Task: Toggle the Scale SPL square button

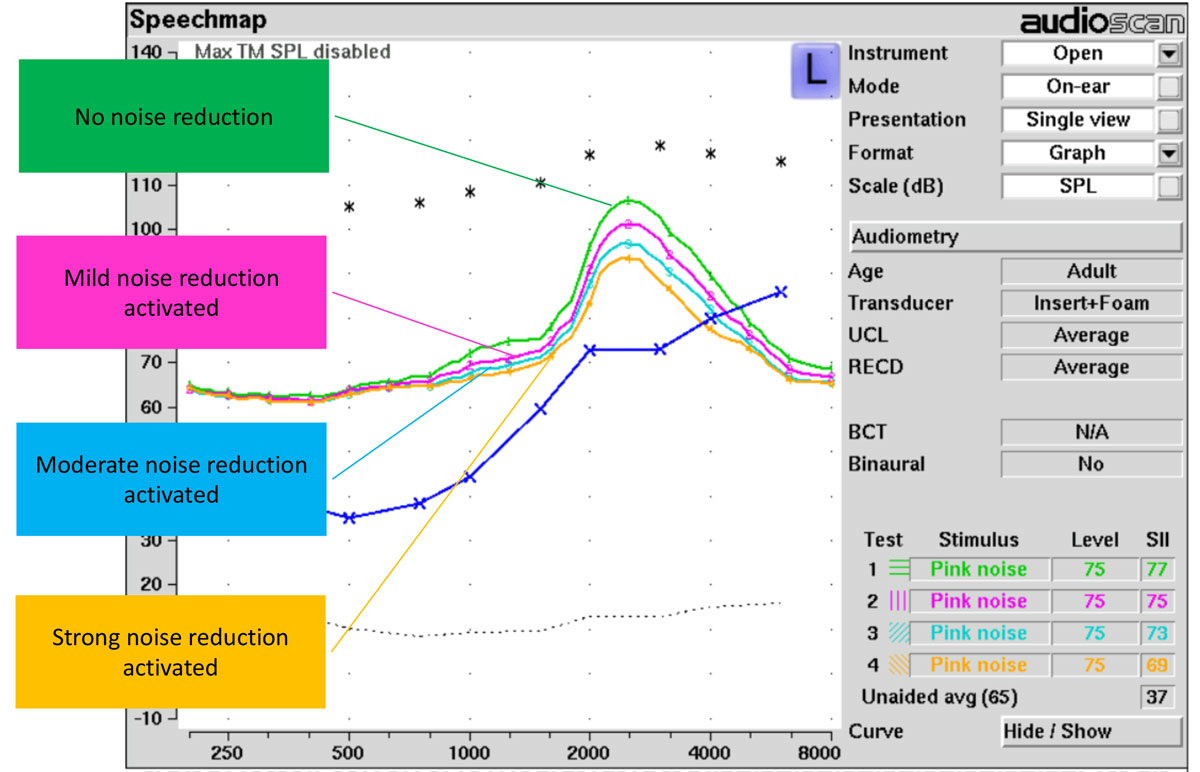Action: tap(1167, 186)
